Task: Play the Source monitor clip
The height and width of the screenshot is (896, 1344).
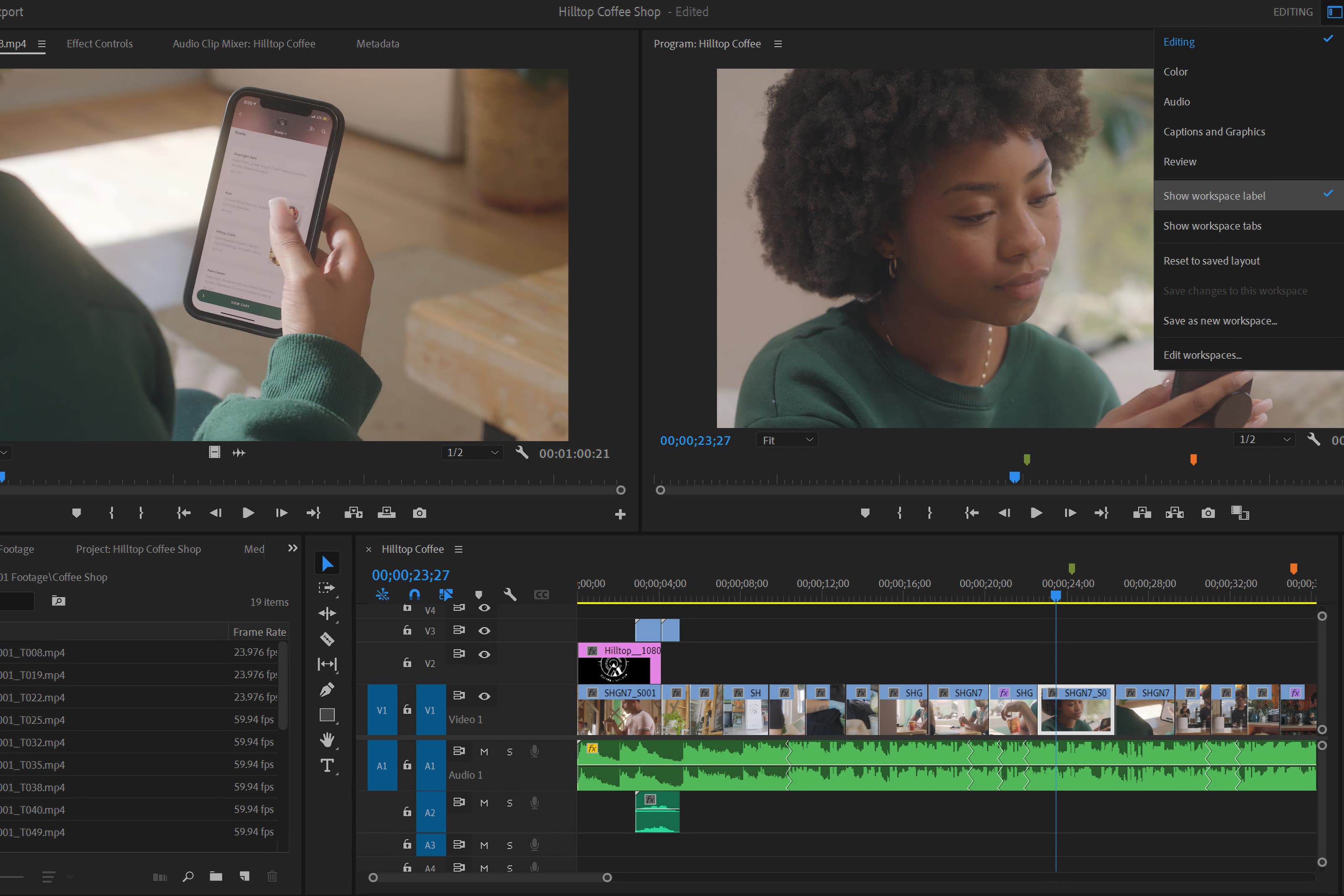Action: (x=248, y=513)
